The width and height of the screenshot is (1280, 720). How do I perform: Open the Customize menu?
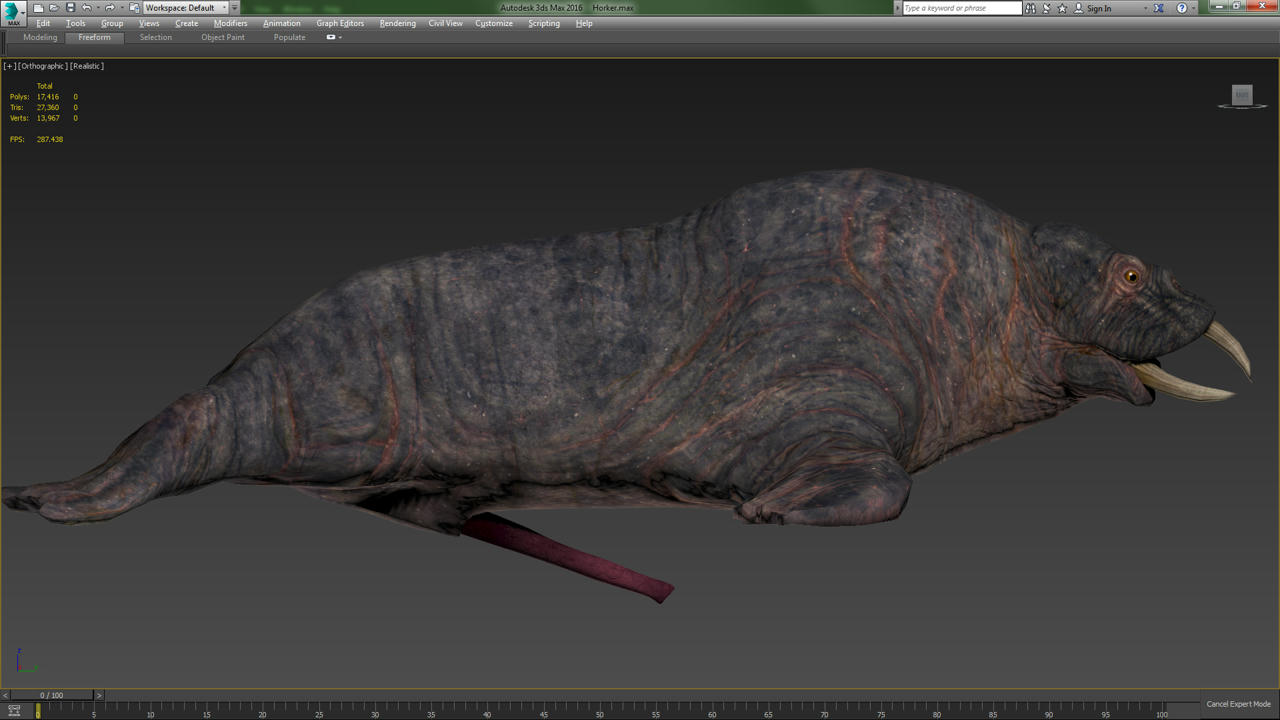tap(494, 23)
